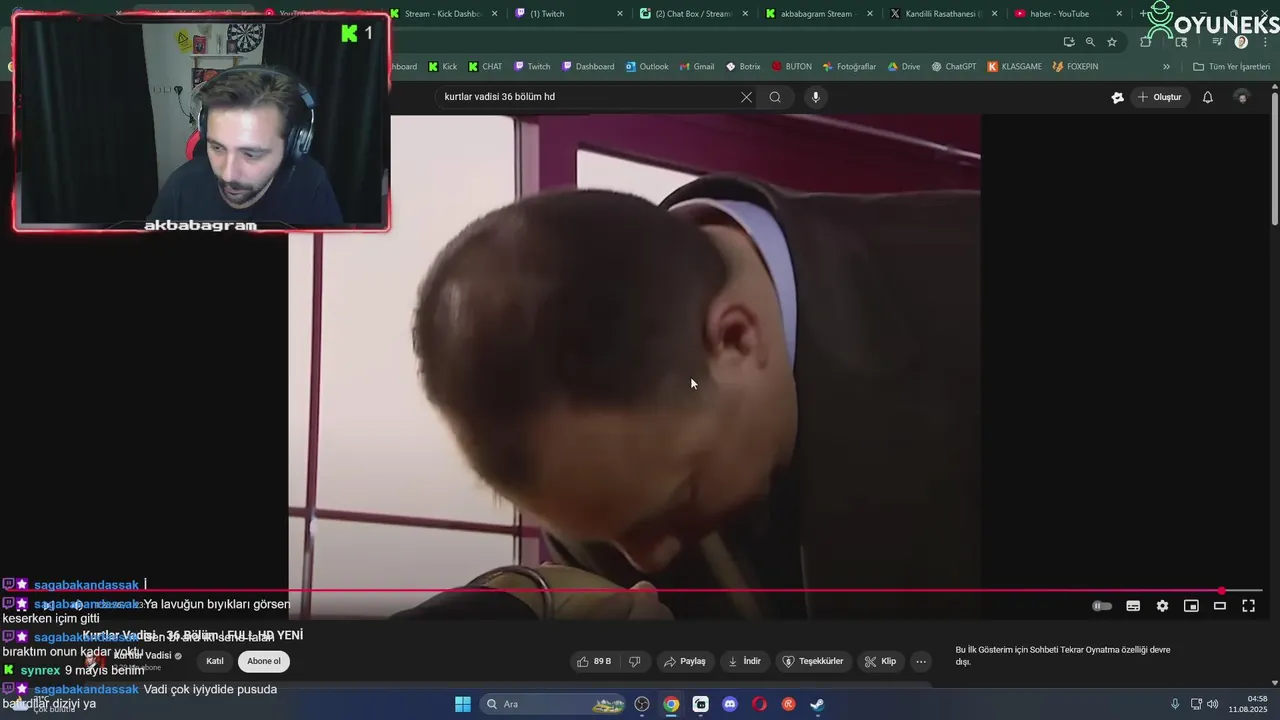This screenshot has width=1280, height=720.
Task: Open Tüm Yer İşaretleri folder
Action: 1232,67
